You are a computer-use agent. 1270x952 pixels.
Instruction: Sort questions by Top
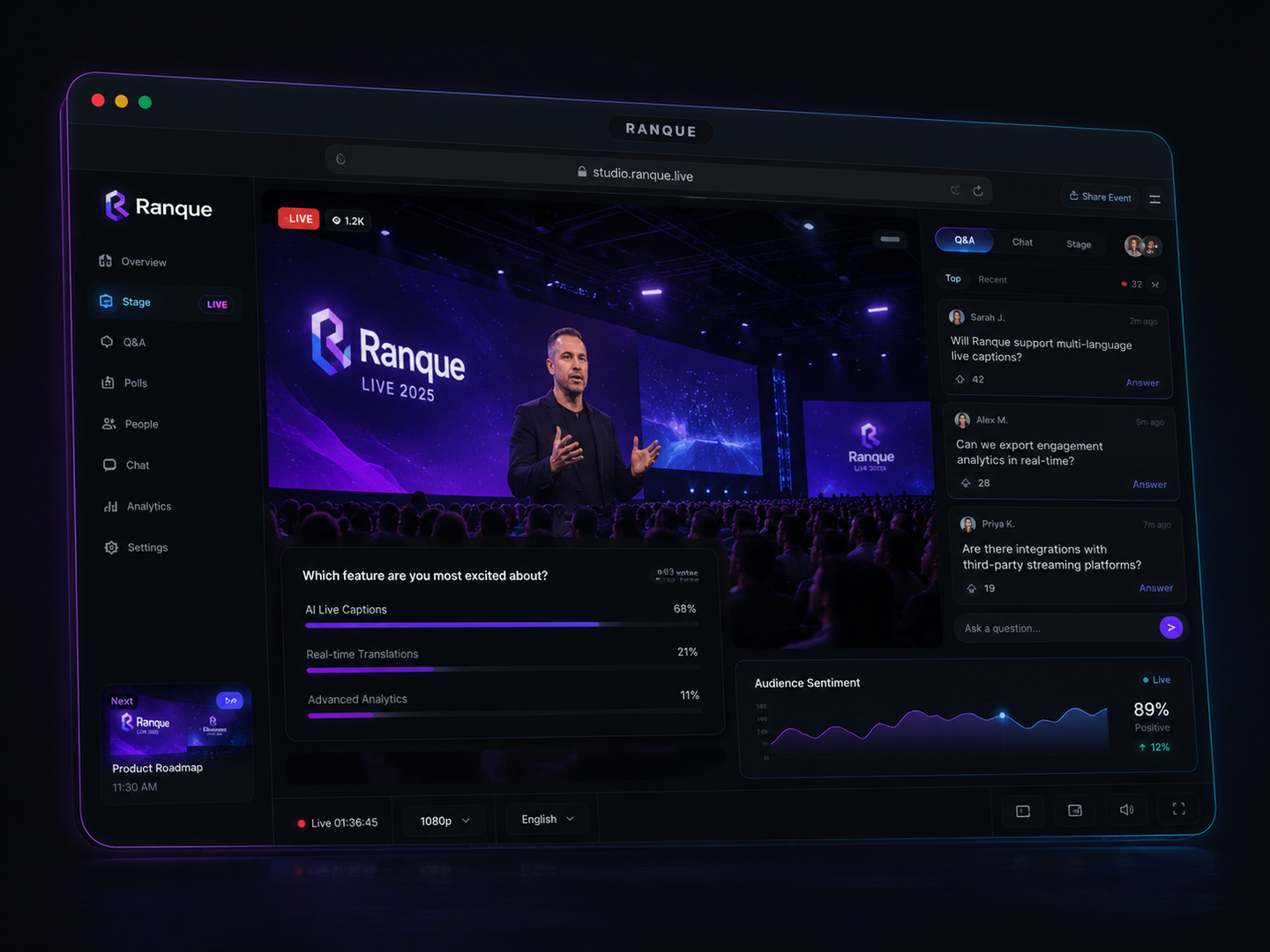pyautogui.click(x=953, y=279)
